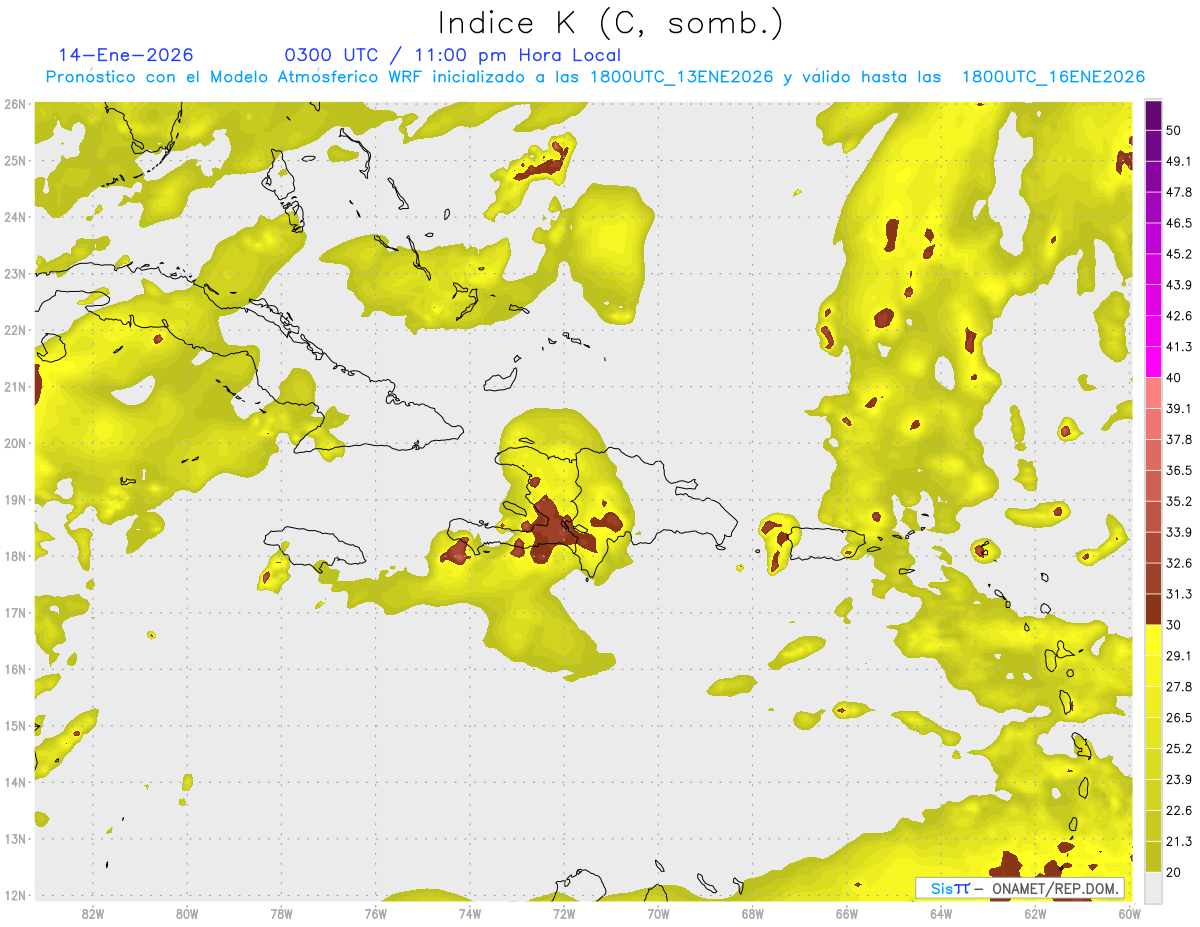Click the longitude label '72W'
1200x927 pixels.
(x=564, y=913)
